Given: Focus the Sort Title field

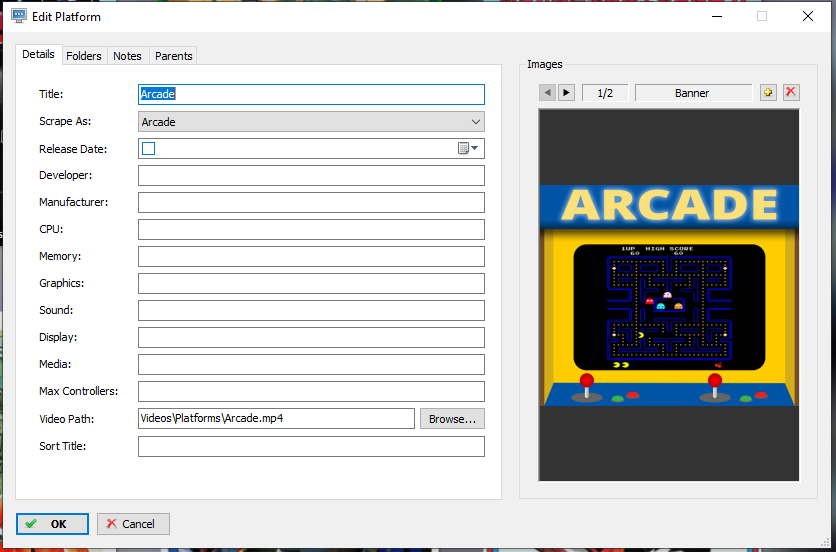Looking at the screenshot, I should (311, 446).
